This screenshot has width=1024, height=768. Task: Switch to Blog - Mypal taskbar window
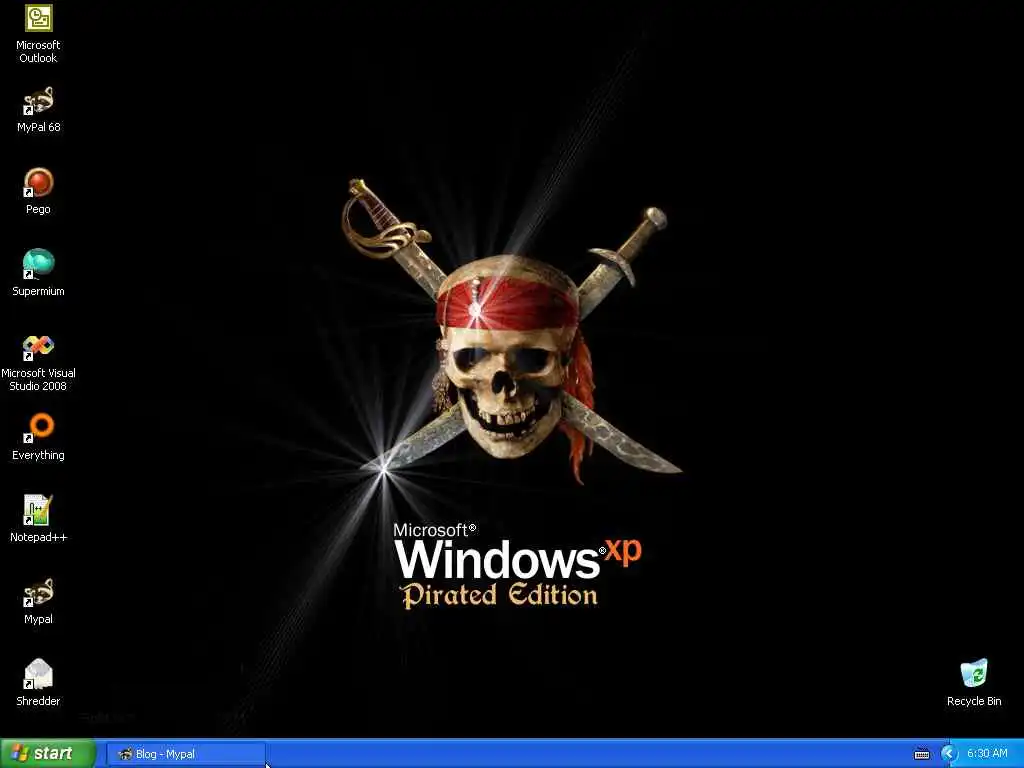tap(186, 754)
